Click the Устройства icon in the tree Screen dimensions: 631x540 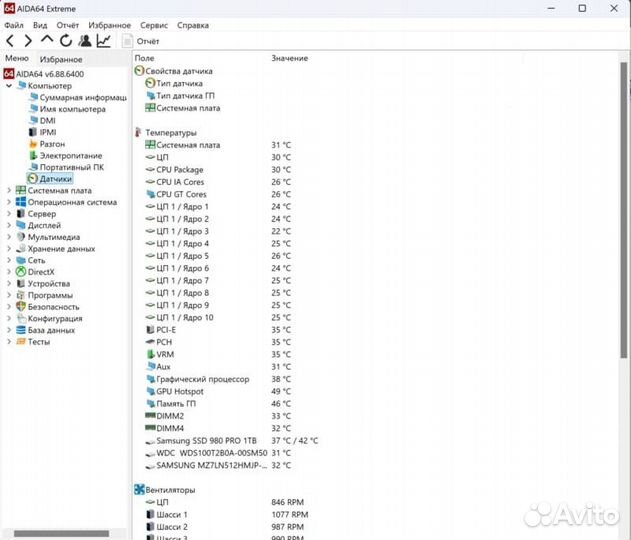[x=21, y=284]
